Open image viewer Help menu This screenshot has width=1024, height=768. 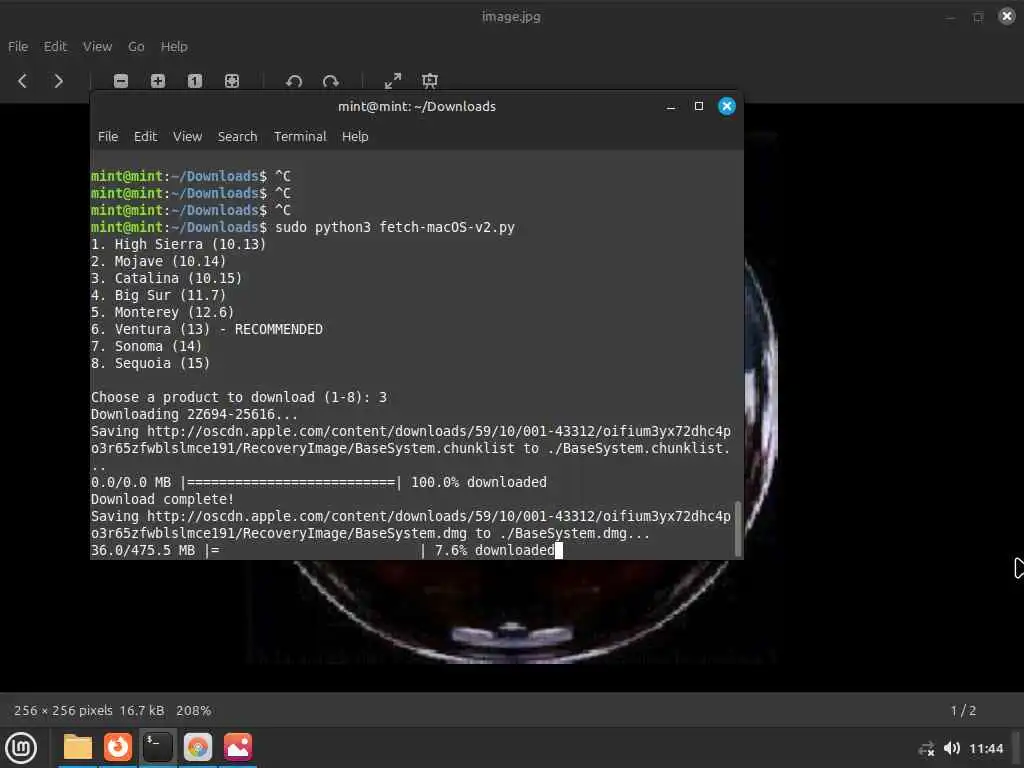click(174, 46)
